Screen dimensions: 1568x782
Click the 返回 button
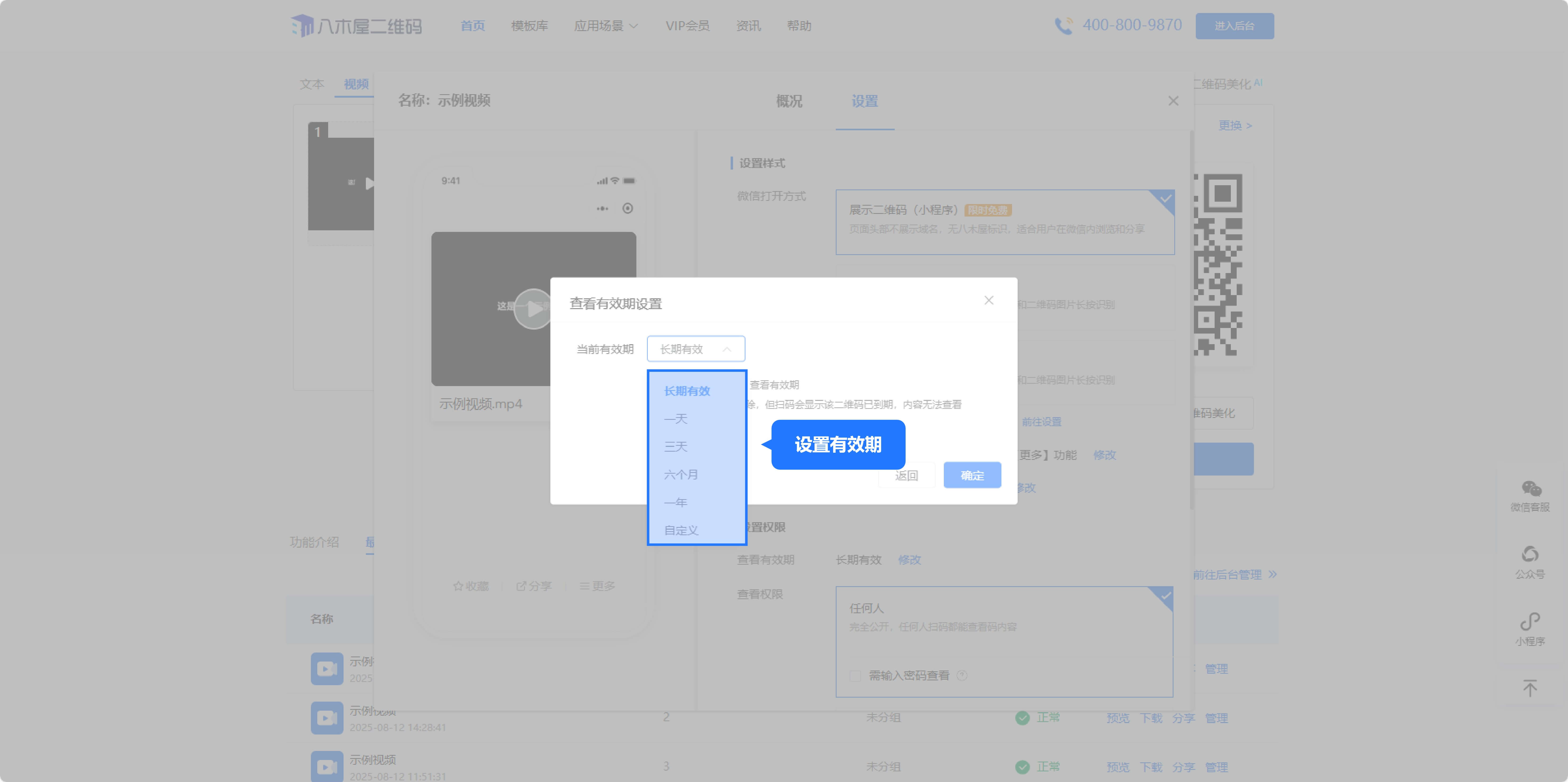pyautogui.click(x=906, y=475)
